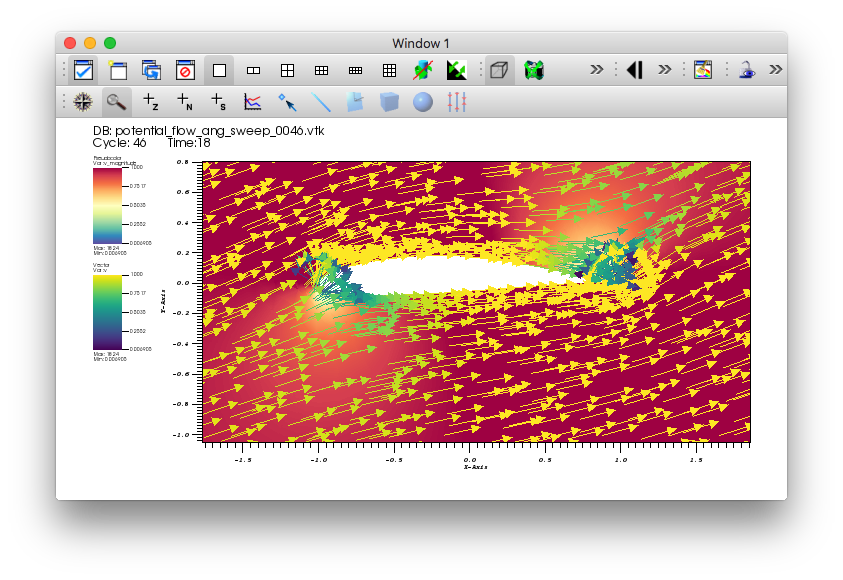Enable the Box tool icon
843x580 pixels.
click(389, 102)
